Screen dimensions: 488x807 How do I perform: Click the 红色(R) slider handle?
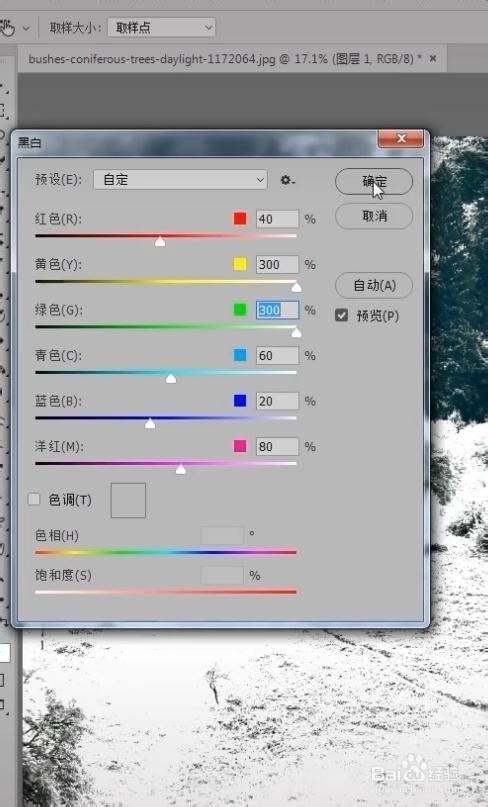coord(160,241)
